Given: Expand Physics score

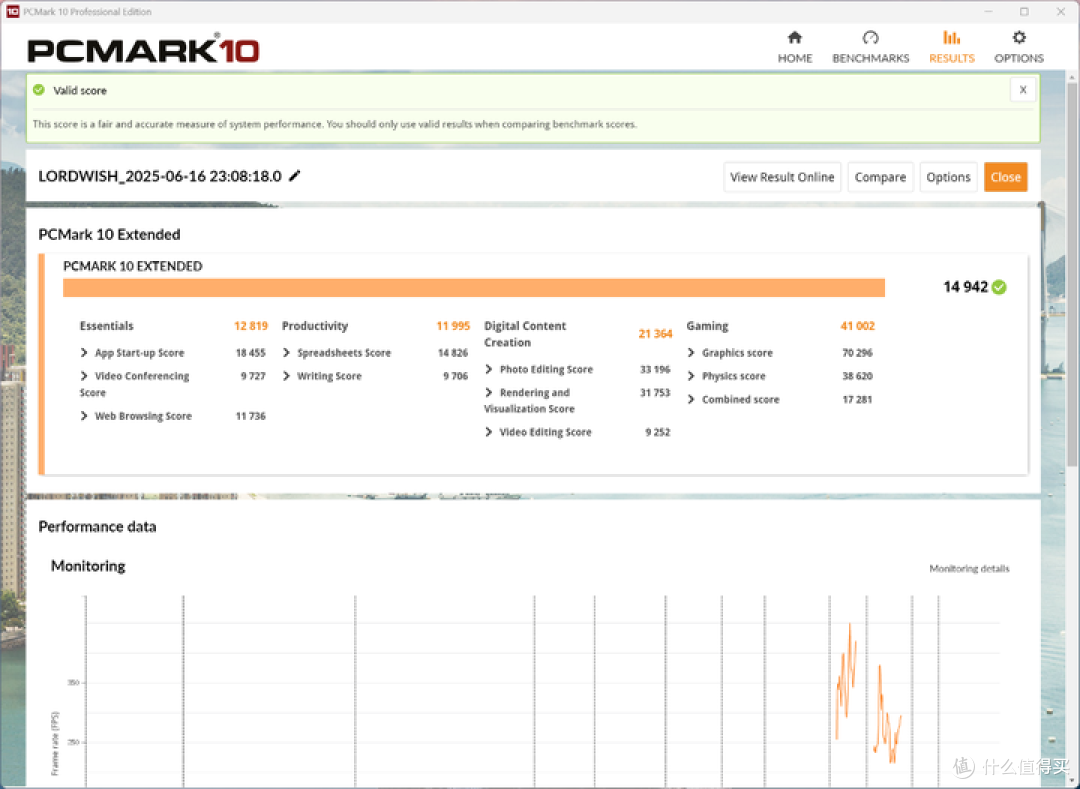Looking at the screenshot, I should [x=691, y=376].
